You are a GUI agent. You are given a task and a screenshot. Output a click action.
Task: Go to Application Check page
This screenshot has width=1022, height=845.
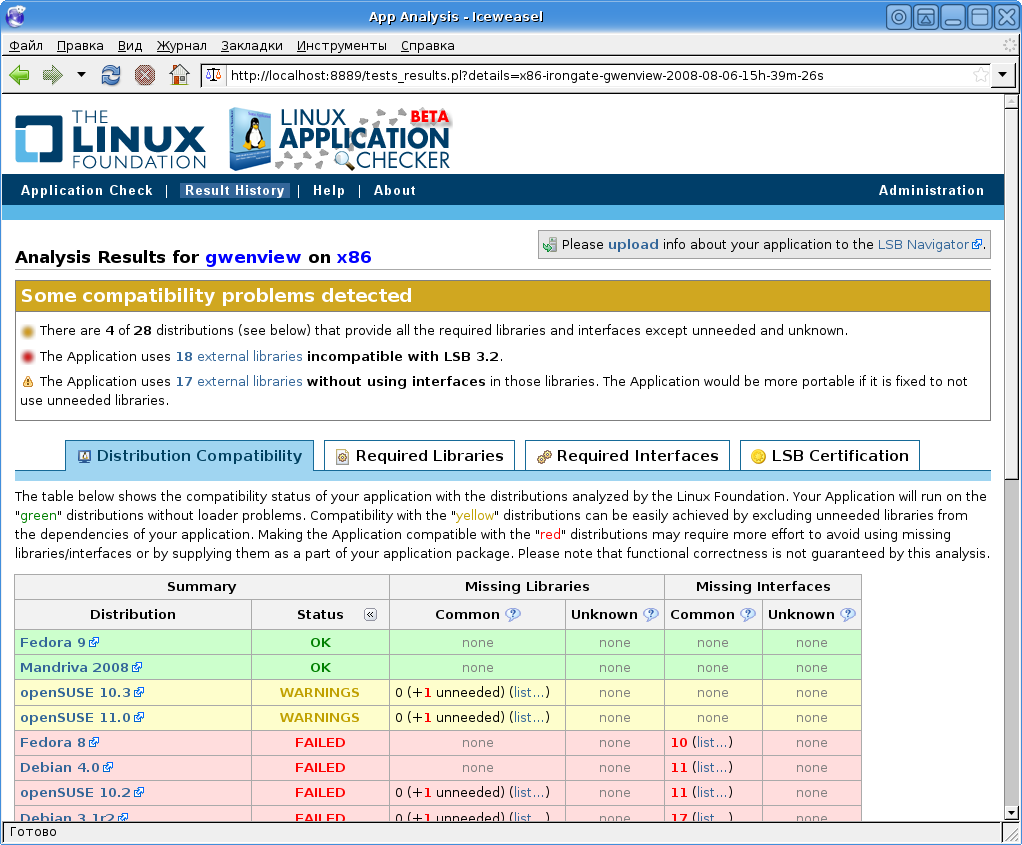pyautogui.click(x=87, y=190)
